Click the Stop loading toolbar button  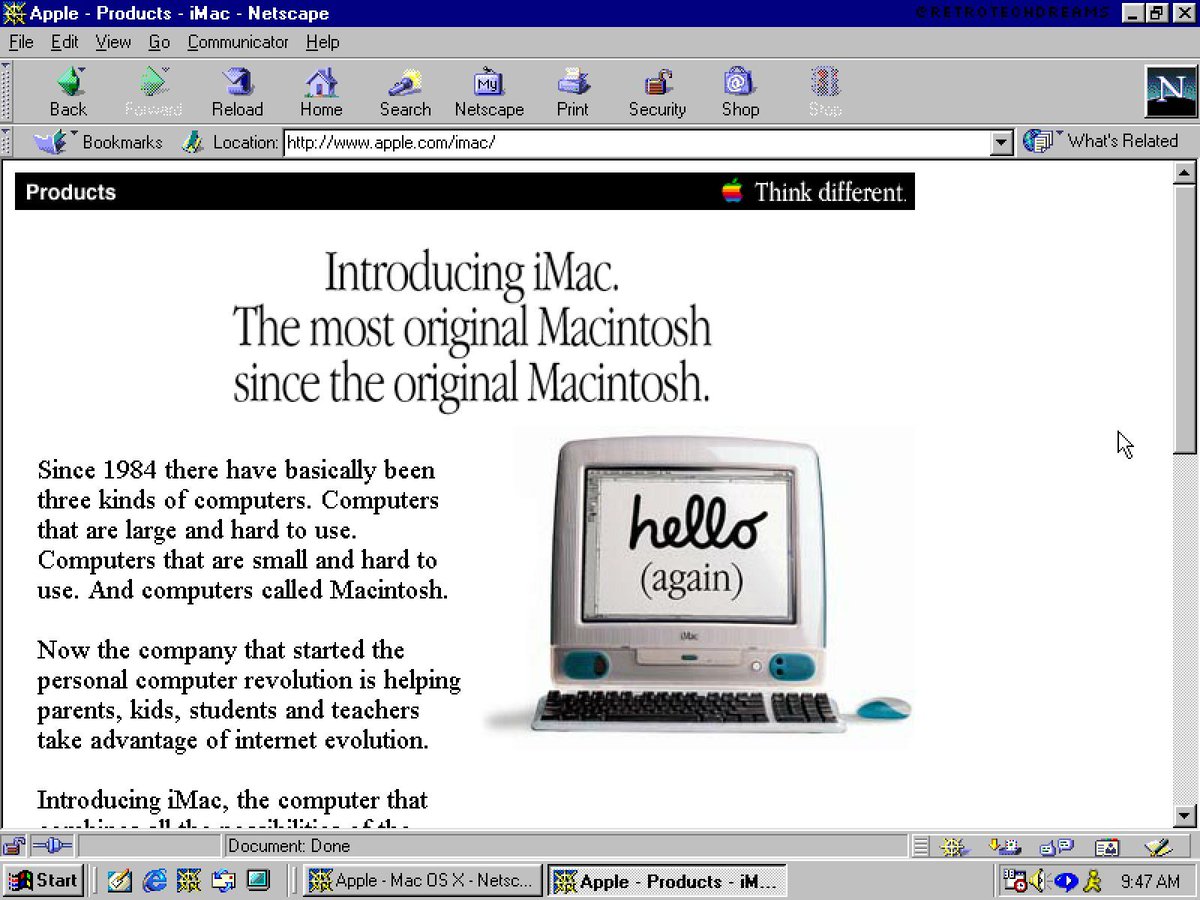pyautogui.click(x=825, y=92)
